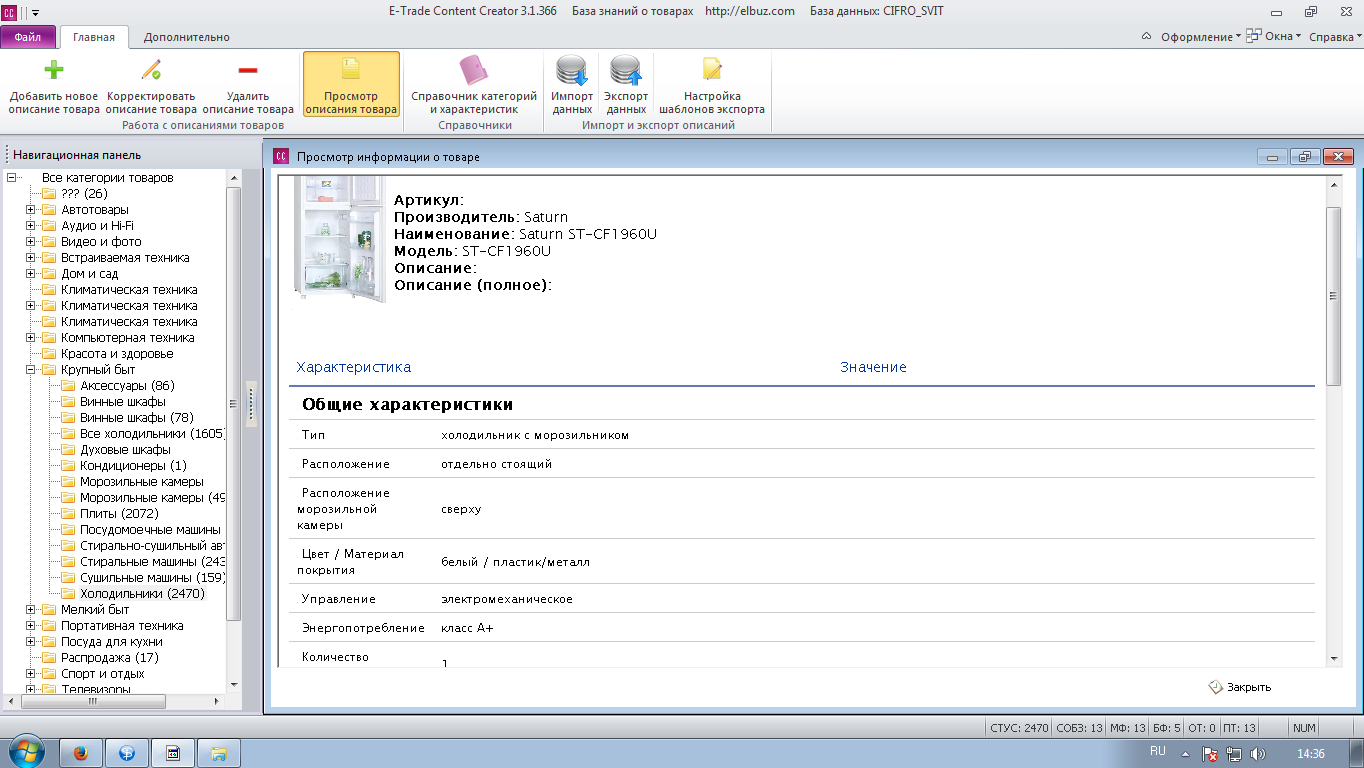
Task: Click the Красота и здоровье folder icon
Action: click(49, 354)
